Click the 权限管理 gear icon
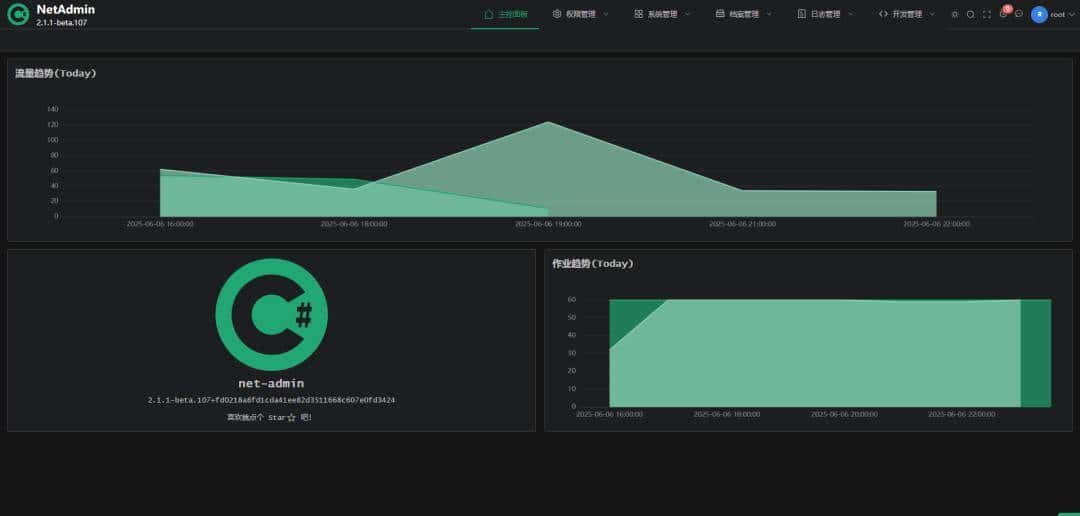Viewport: 1080px width, 516px height. click(x=557, y=15)
